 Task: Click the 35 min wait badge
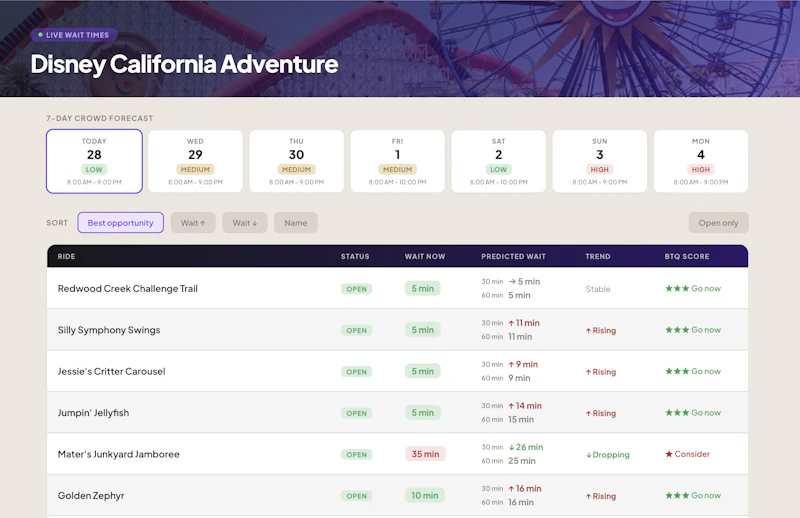tap(426, 454)
